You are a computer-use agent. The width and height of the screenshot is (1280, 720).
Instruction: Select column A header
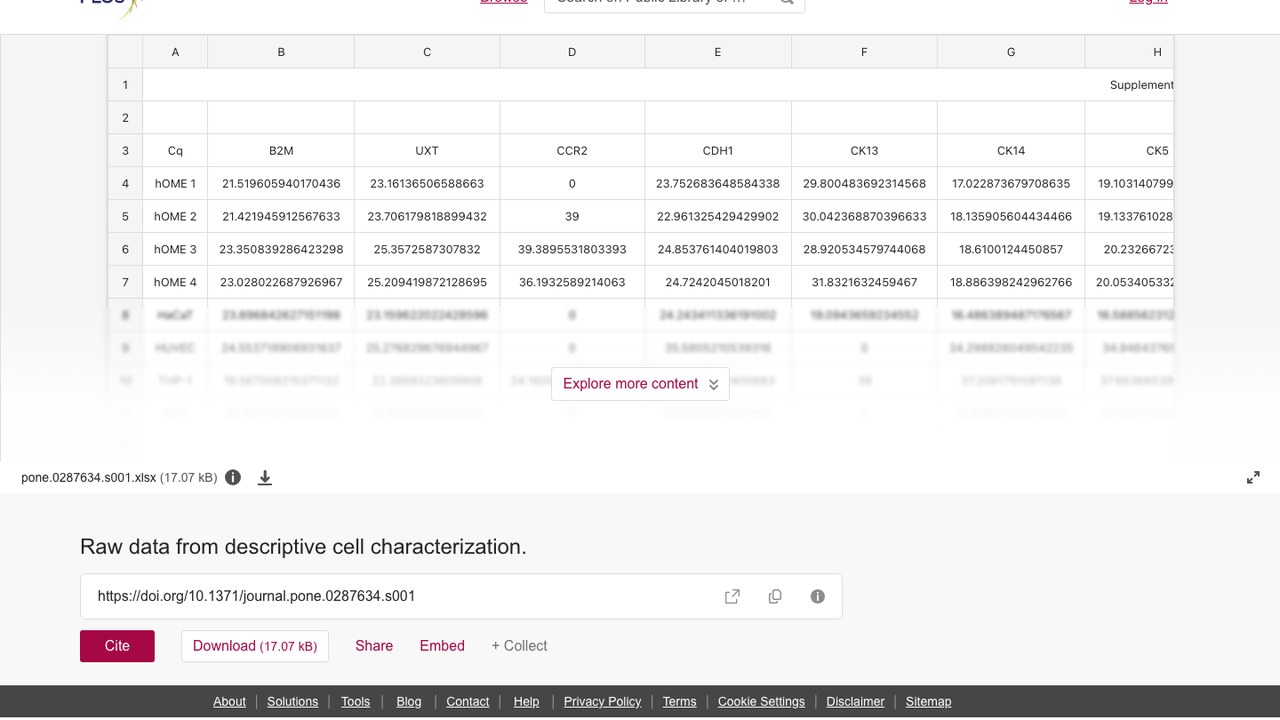[x=175, y=52]
